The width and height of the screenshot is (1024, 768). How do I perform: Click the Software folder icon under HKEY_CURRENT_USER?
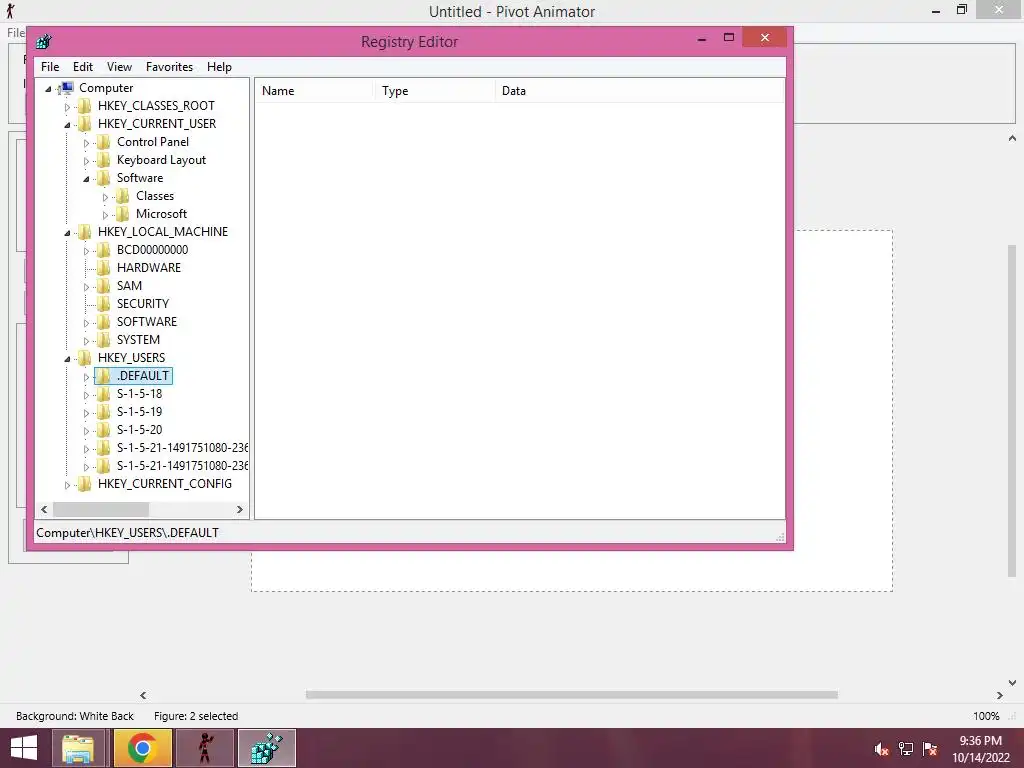[x=103, y=178]
